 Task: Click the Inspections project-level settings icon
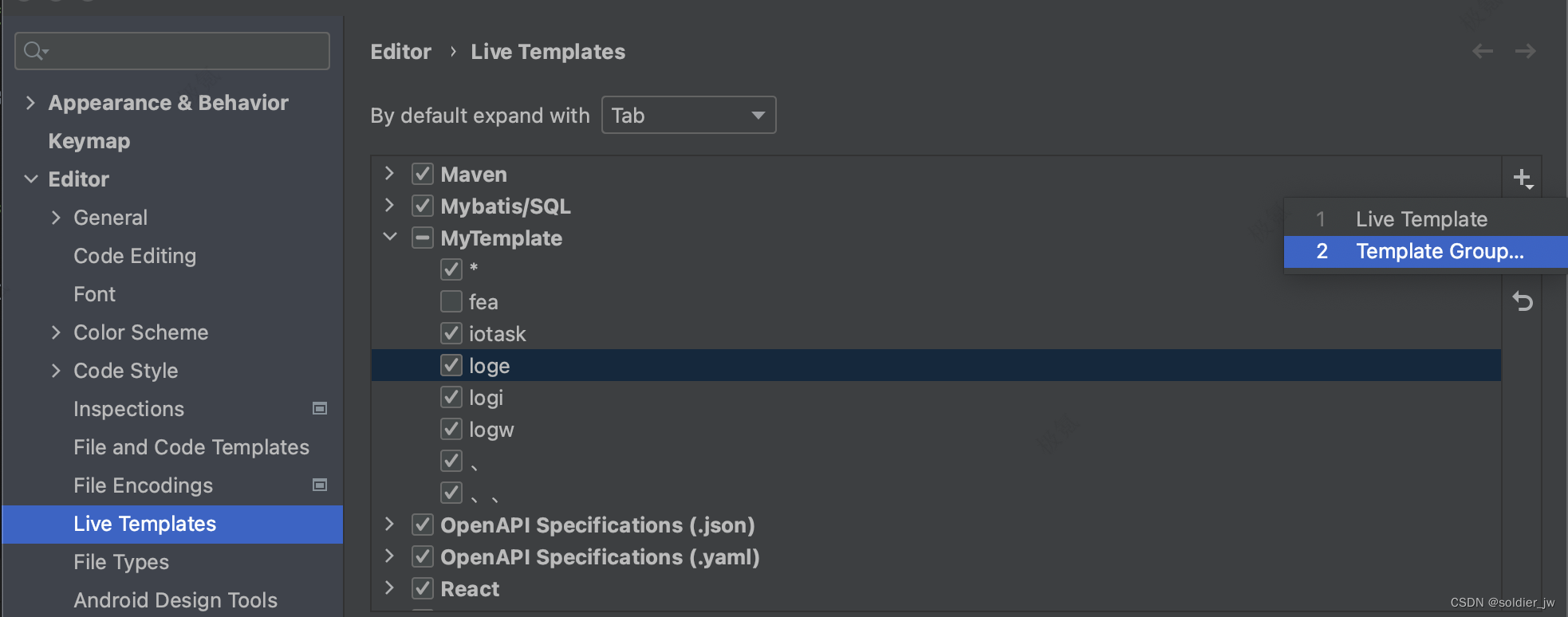pyautogui.click(x=320, y=409)
